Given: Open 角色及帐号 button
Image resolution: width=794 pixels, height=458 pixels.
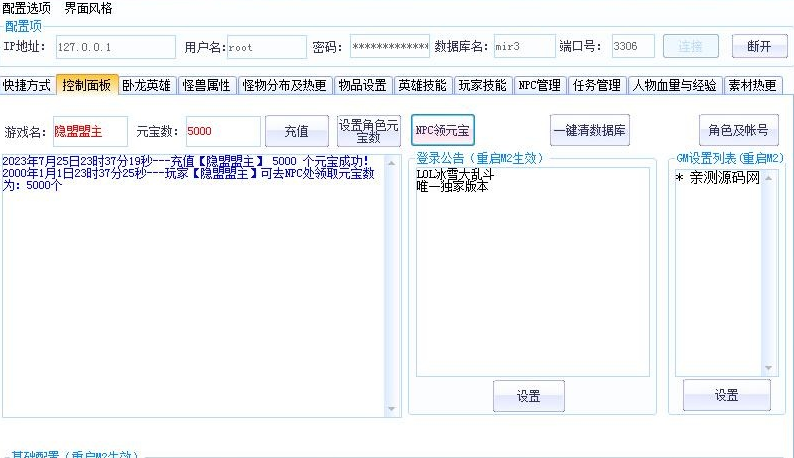Looking at the screenshot, I should (738, 131).
